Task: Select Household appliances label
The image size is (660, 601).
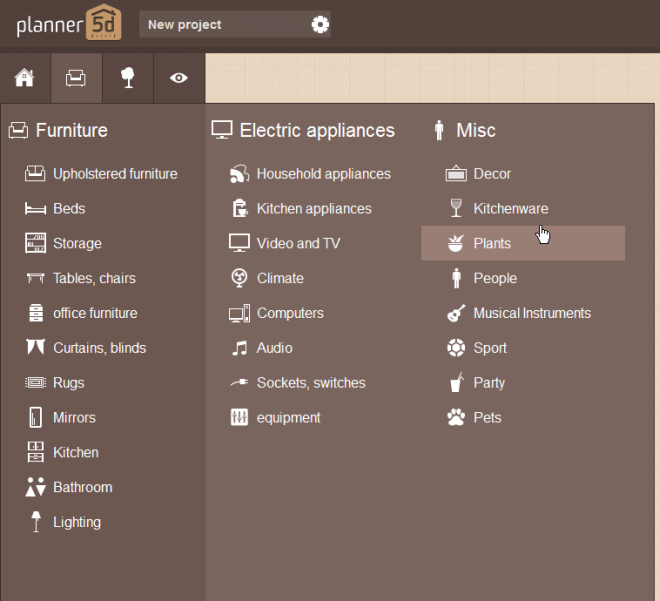Action: coord(324,174)
